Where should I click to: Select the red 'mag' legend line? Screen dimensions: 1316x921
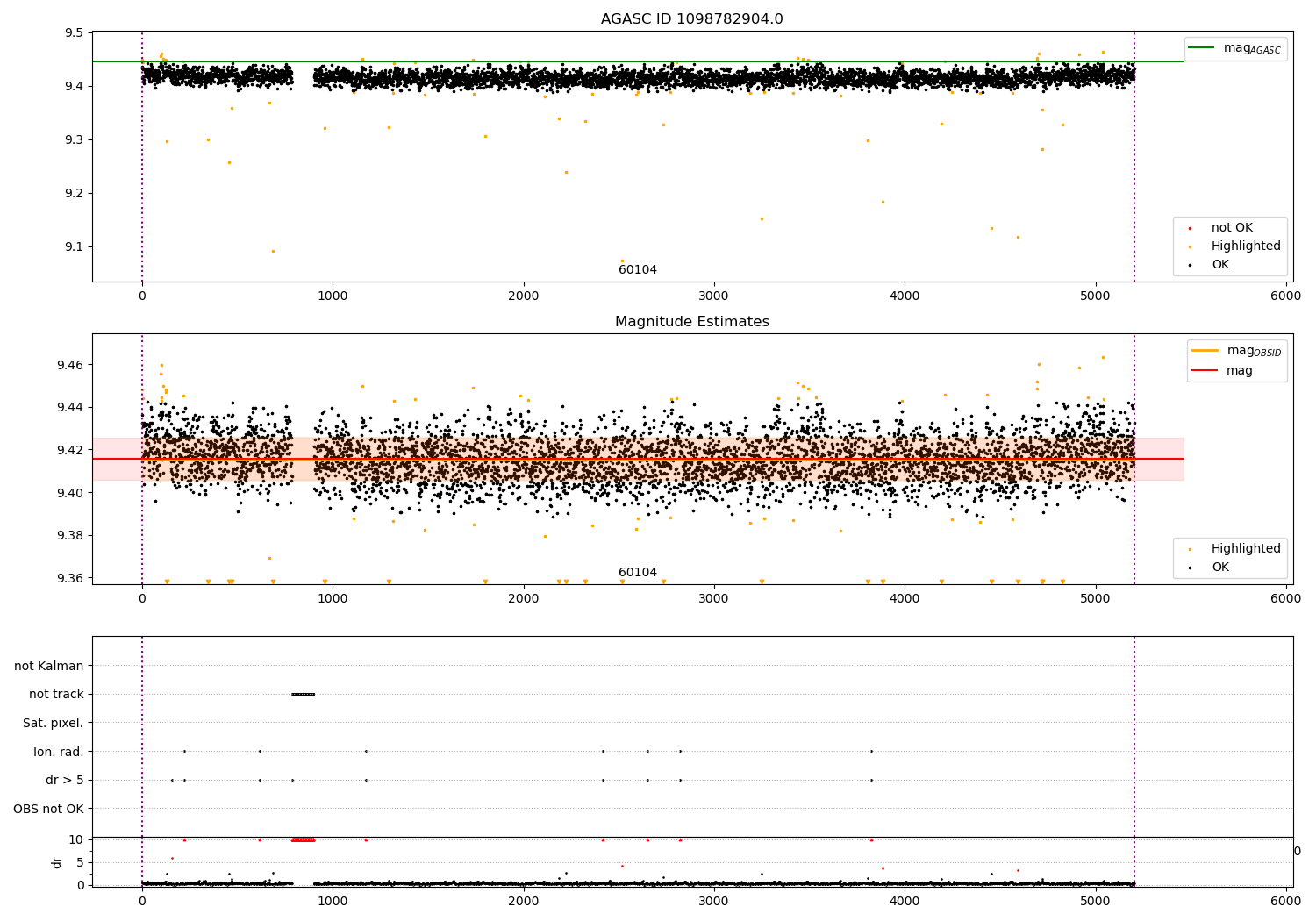1205,370
